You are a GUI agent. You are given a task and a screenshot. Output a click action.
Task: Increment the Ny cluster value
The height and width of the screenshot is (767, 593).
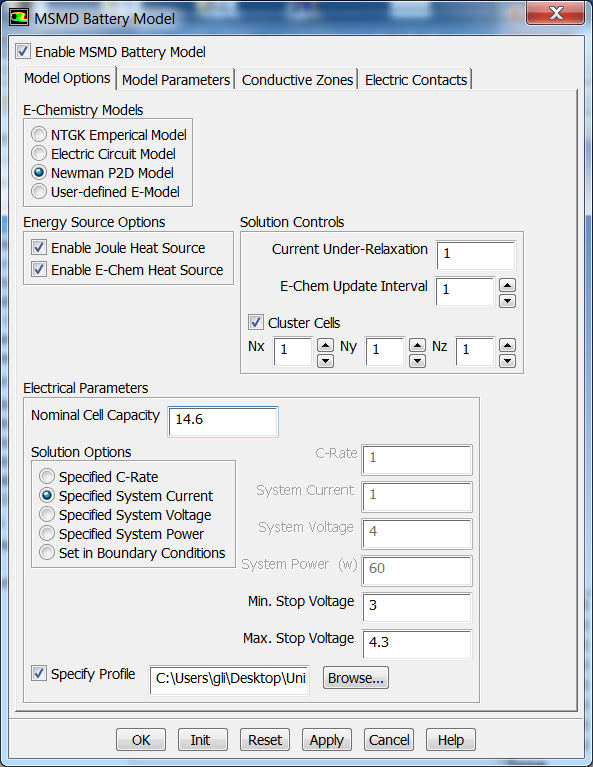coord(417,345)
